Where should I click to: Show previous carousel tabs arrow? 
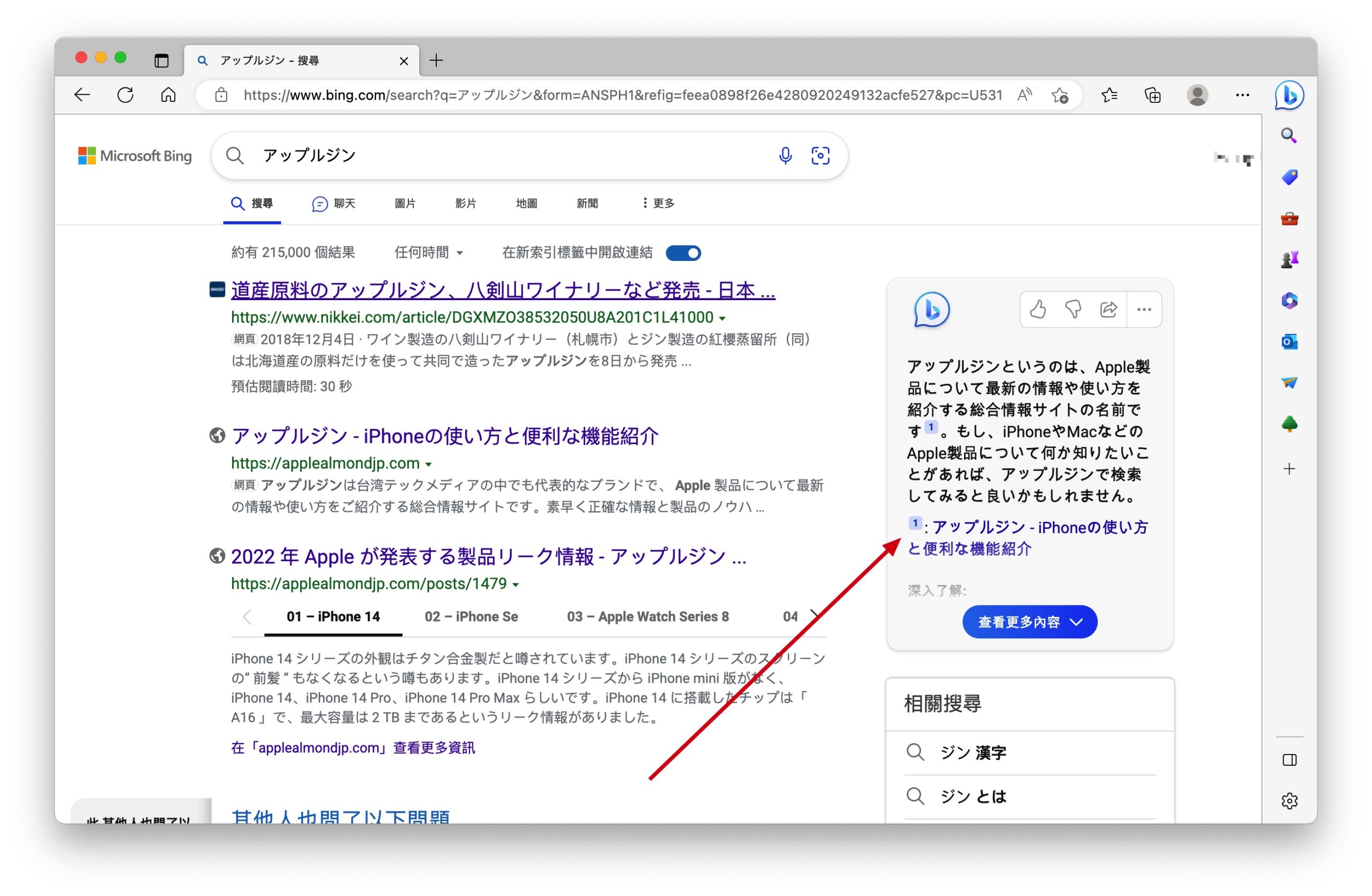[x=247, y=617]
